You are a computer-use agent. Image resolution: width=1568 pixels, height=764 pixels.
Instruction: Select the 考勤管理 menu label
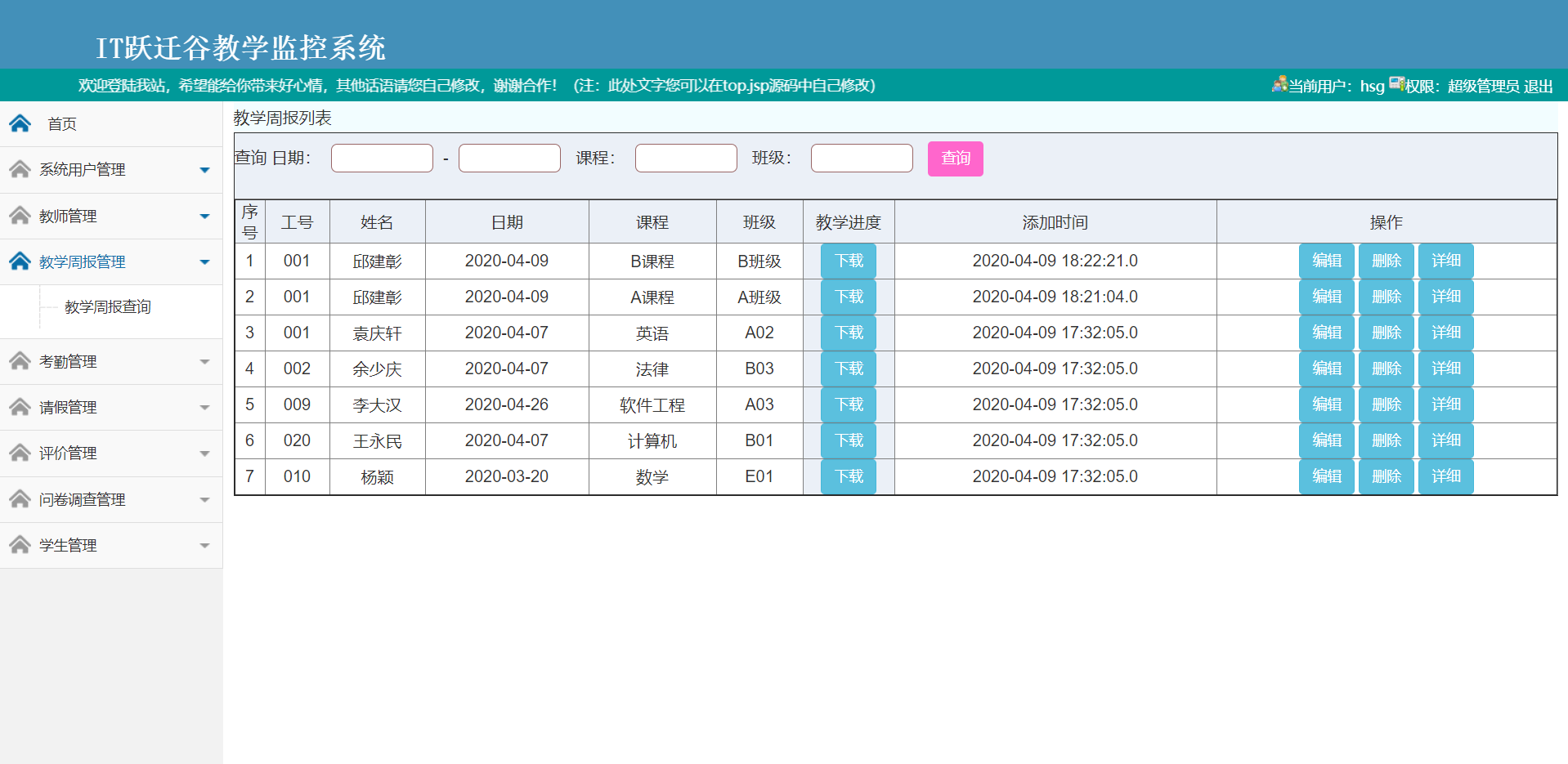click(x=68, y=362)
